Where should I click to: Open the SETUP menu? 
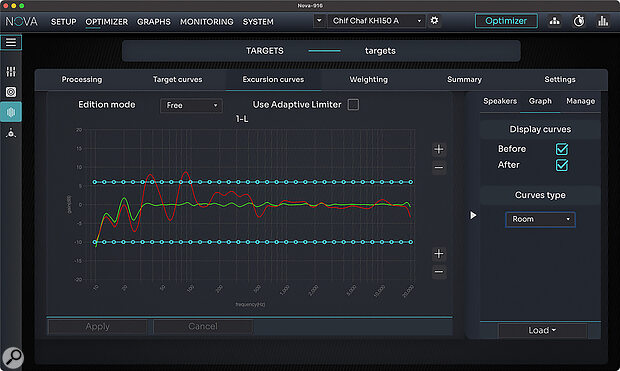coord(64,22)
